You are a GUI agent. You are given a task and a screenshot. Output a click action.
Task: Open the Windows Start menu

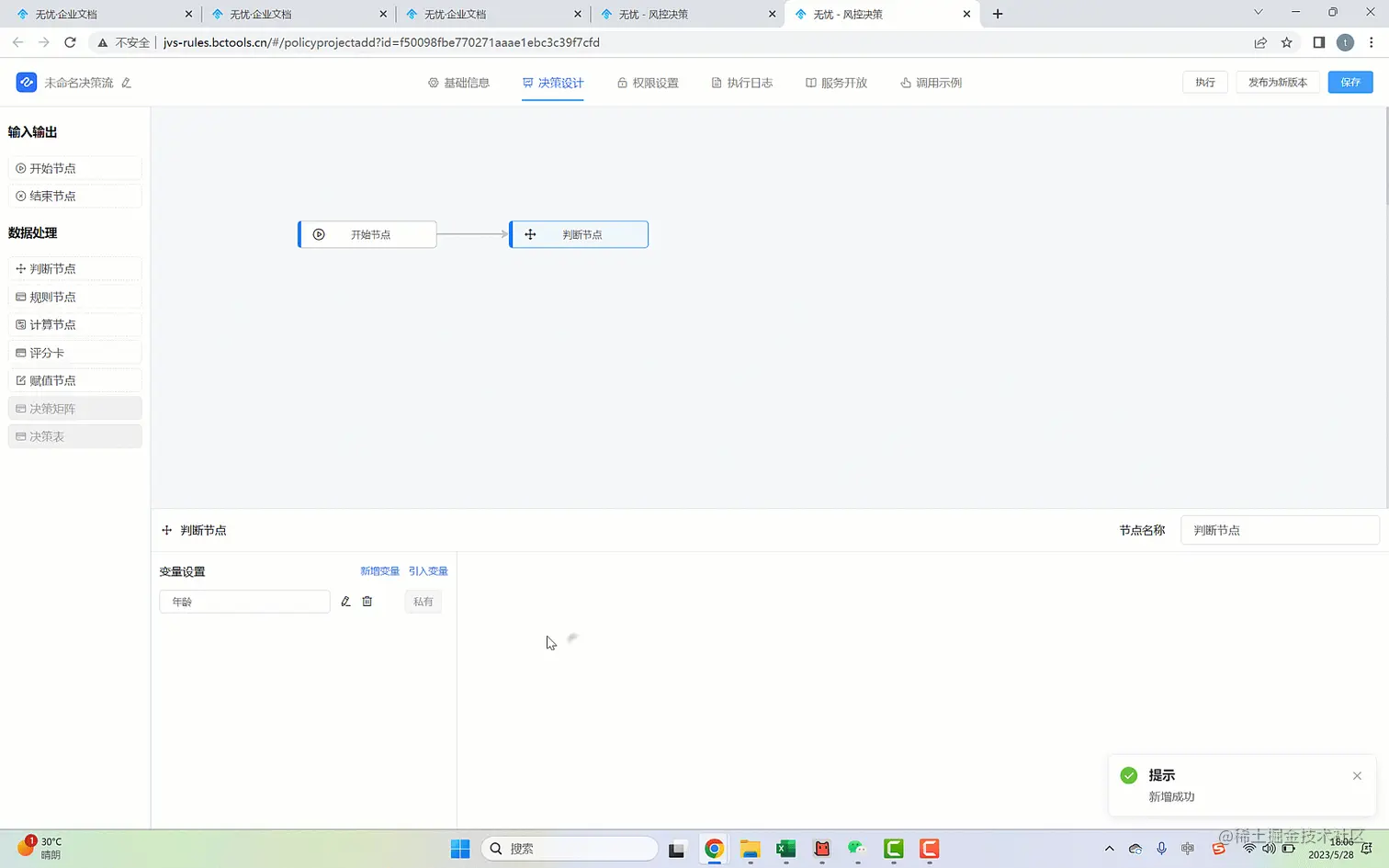pos(460,849)
